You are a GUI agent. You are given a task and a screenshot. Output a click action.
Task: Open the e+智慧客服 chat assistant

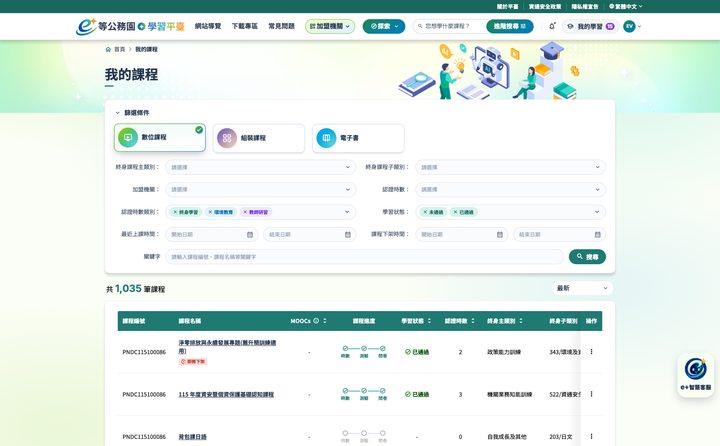(696, 375)
